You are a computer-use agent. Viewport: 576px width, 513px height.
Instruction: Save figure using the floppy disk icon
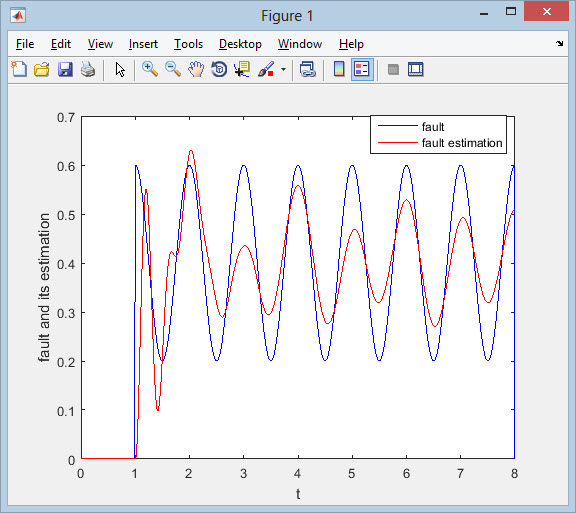point(65,69)
